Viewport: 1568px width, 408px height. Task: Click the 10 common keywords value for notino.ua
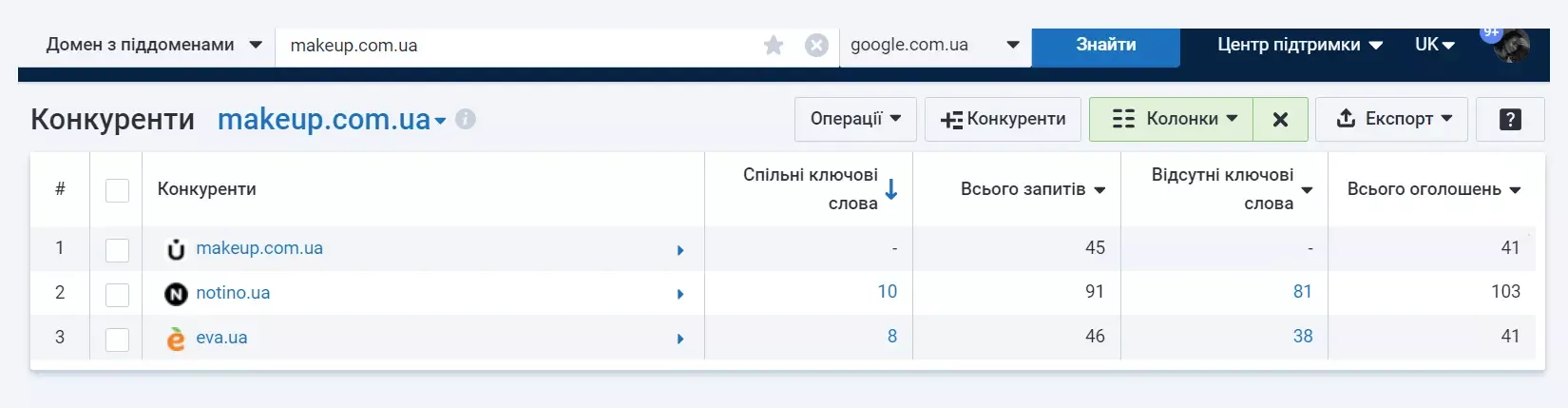pos(887,292)
